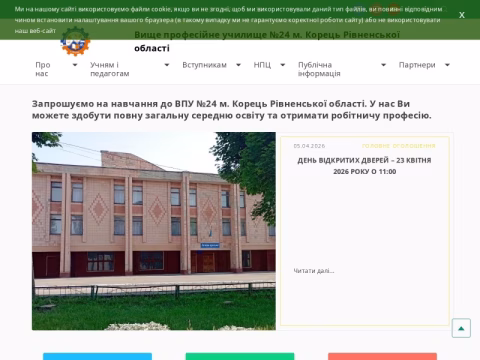Screen dimensions: 480x360
Task: Click the college building photo
Action: coord(154,231)
